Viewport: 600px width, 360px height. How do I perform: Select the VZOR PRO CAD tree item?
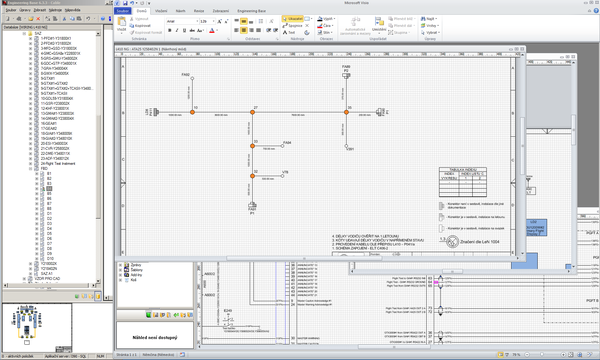(47, 279)
